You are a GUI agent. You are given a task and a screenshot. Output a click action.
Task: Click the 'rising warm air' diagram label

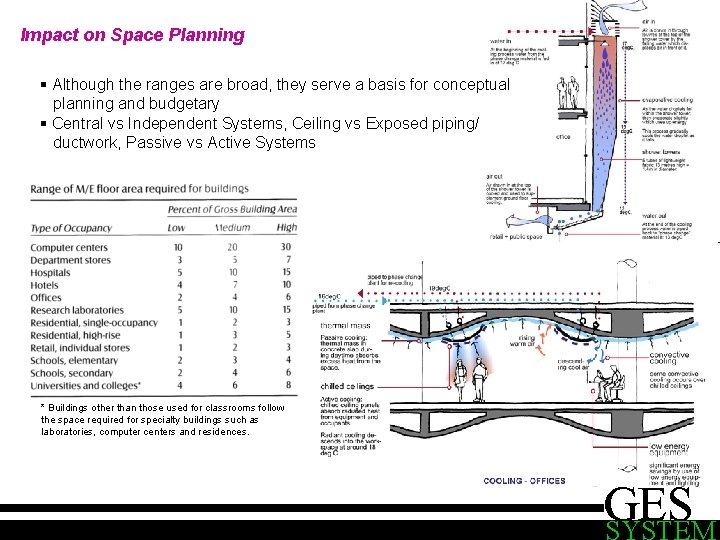(523, 341)
